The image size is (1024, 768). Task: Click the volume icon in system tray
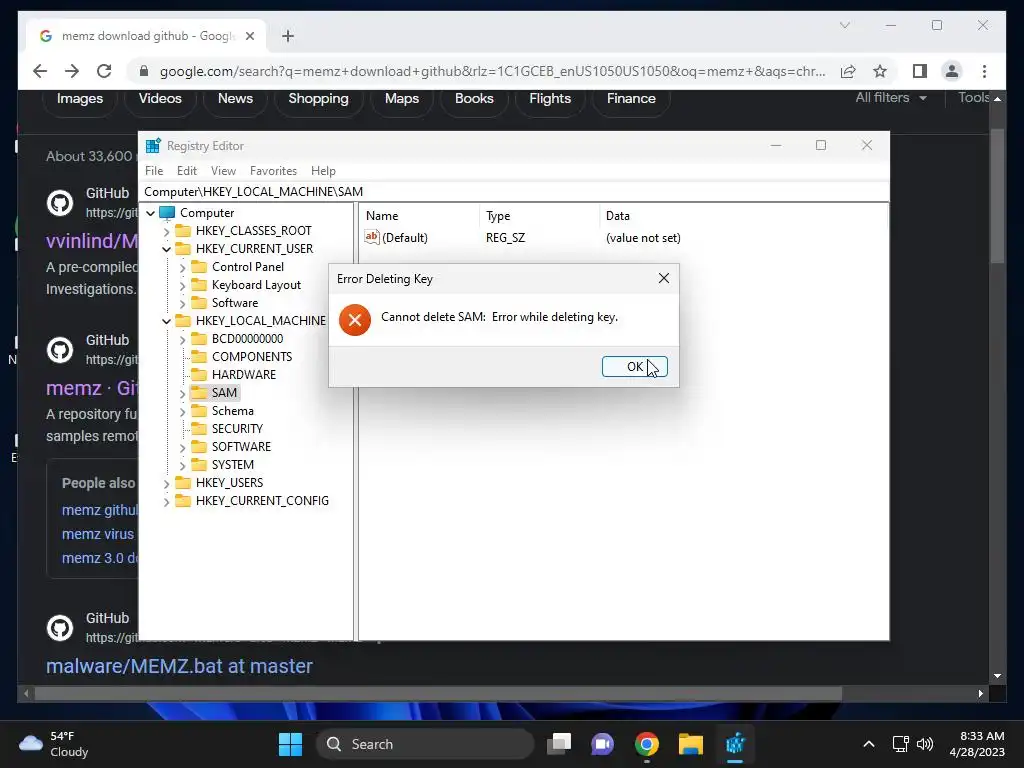click(x=924, y=744)
